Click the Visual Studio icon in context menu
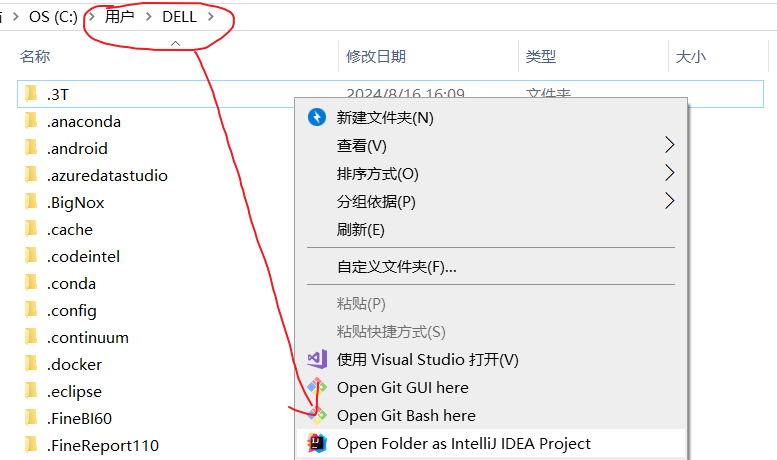This screenshot has height=460, width=777. pyautogui.click(x=317, y=359)
